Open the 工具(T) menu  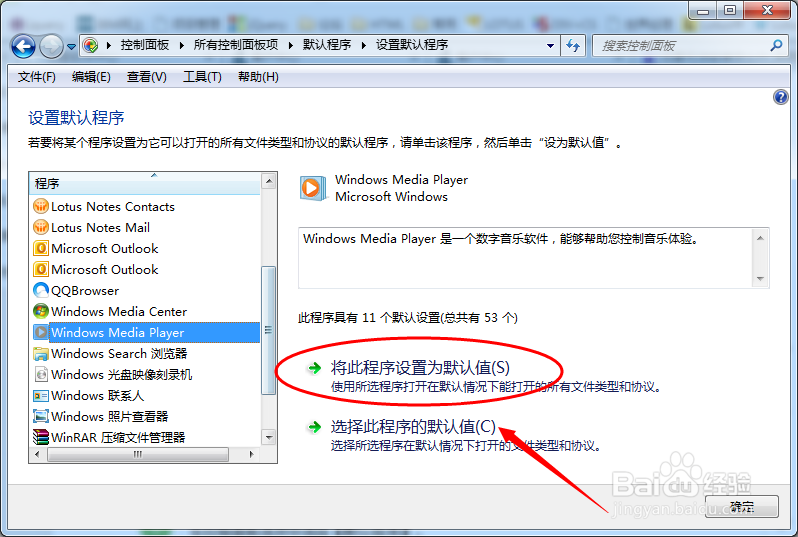tap(202, 77)
